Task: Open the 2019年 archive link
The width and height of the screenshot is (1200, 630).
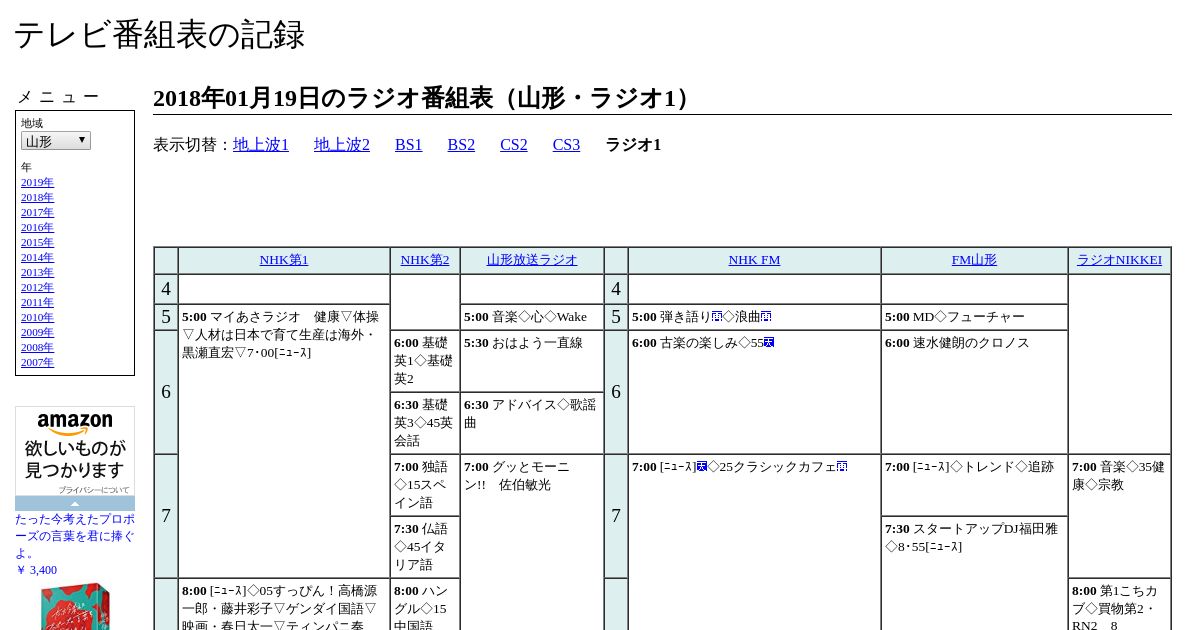Action: click(x=37, y=182)
